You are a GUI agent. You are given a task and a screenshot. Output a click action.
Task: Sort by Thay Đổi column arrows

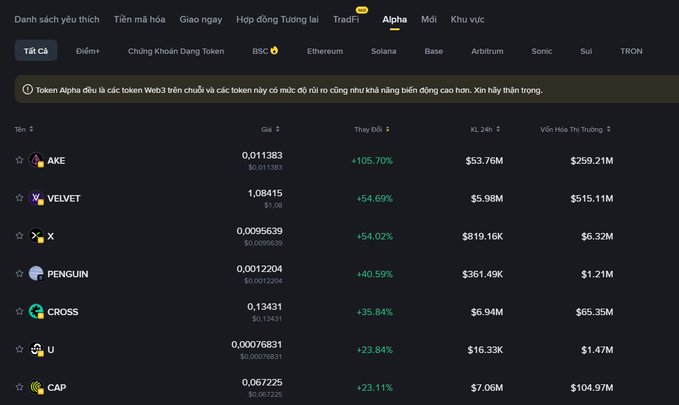coord(388,129)
